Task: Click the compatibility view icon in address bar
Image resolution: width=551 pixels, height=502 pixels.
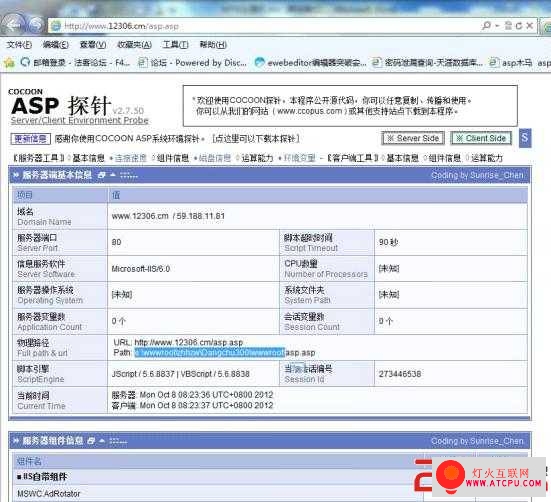Action: click(x=508, y=26)
